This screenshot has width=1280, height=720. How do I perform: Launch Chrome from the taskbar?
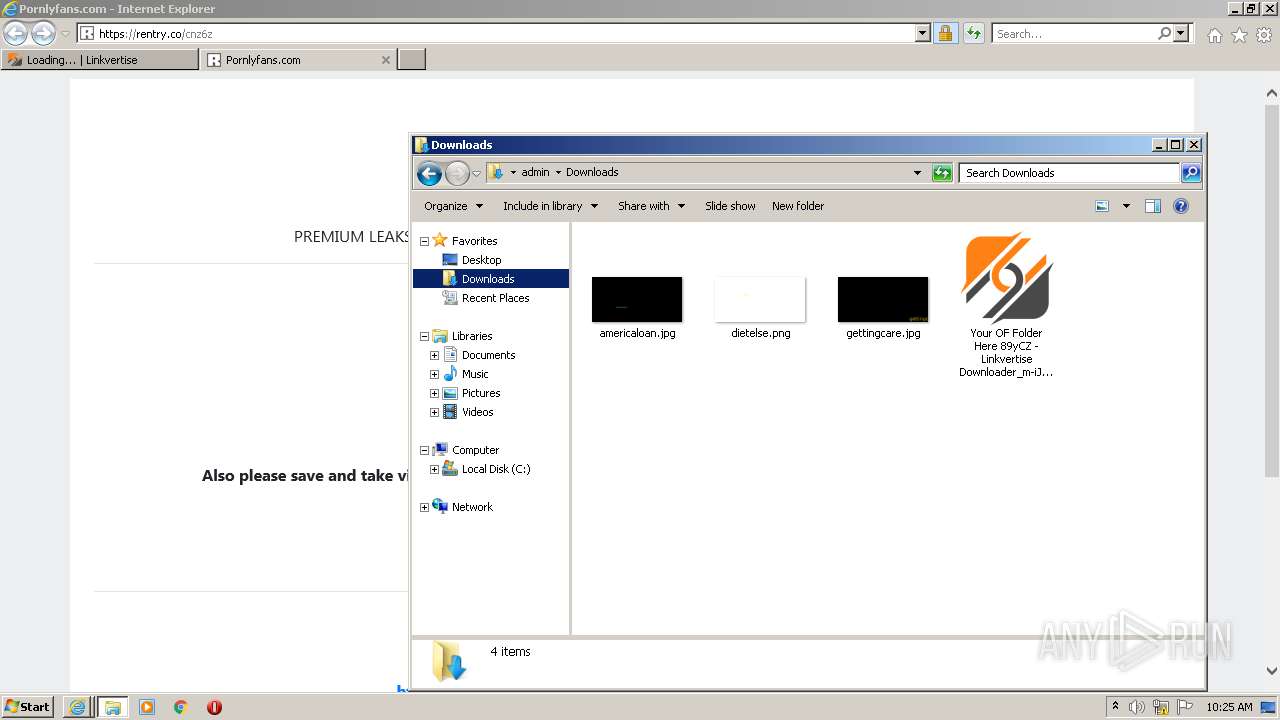coord(181,707)
